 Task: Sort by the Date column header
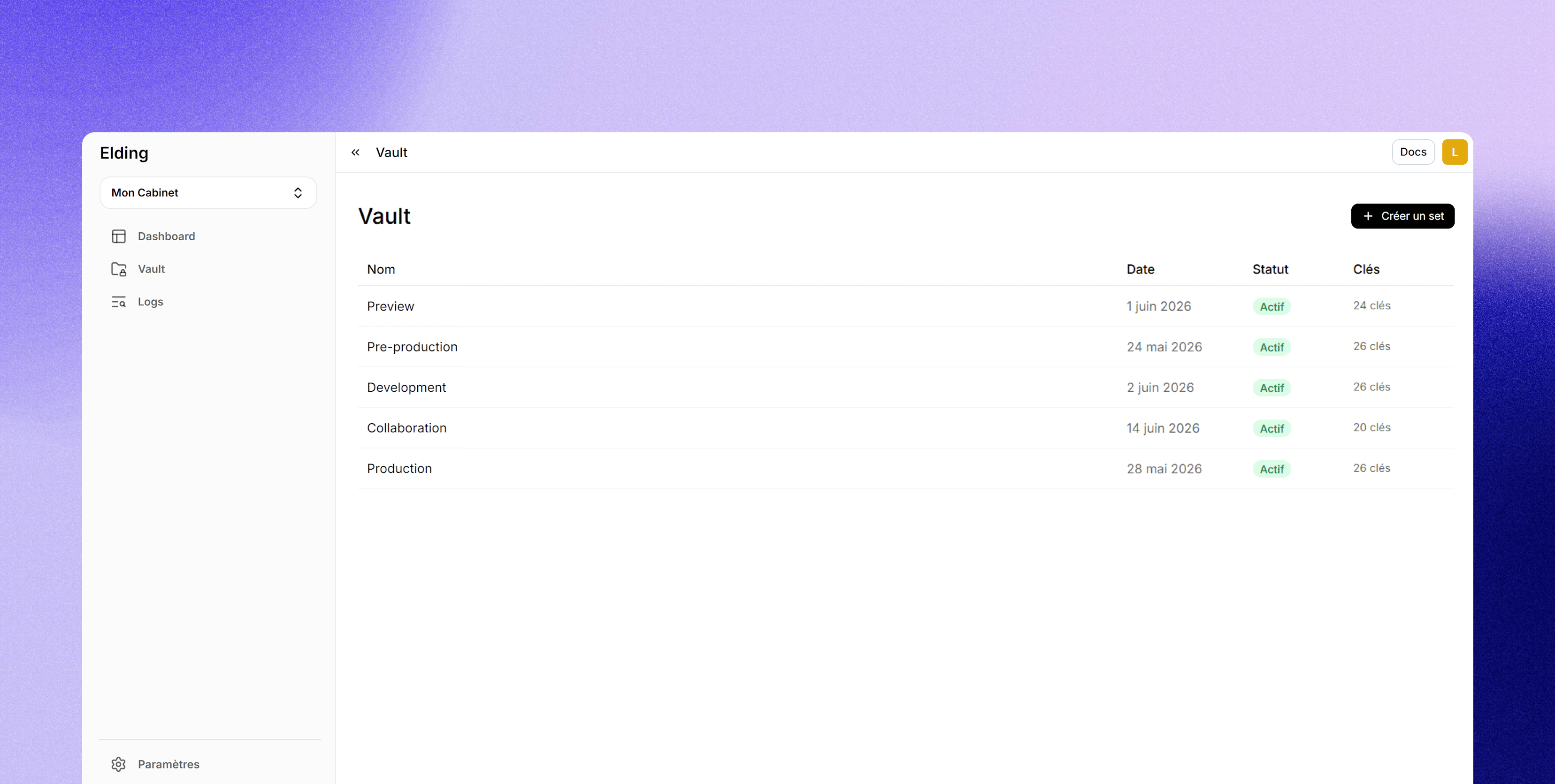tap(1140, 269)
